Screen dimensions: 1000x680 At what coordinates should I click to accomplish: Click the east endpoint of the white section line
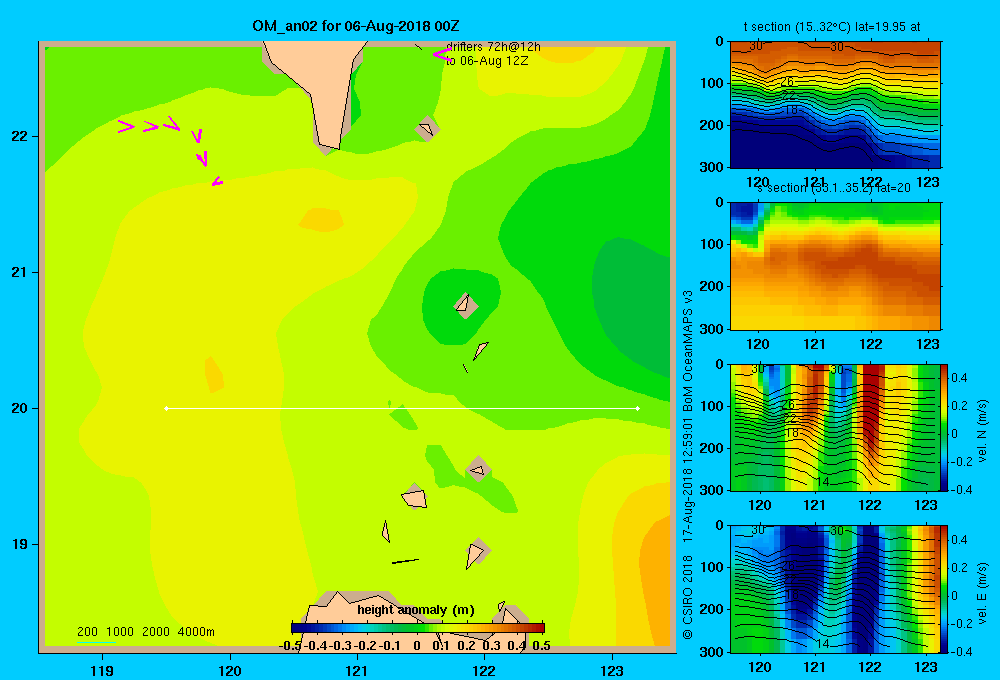tap(638, 408)
